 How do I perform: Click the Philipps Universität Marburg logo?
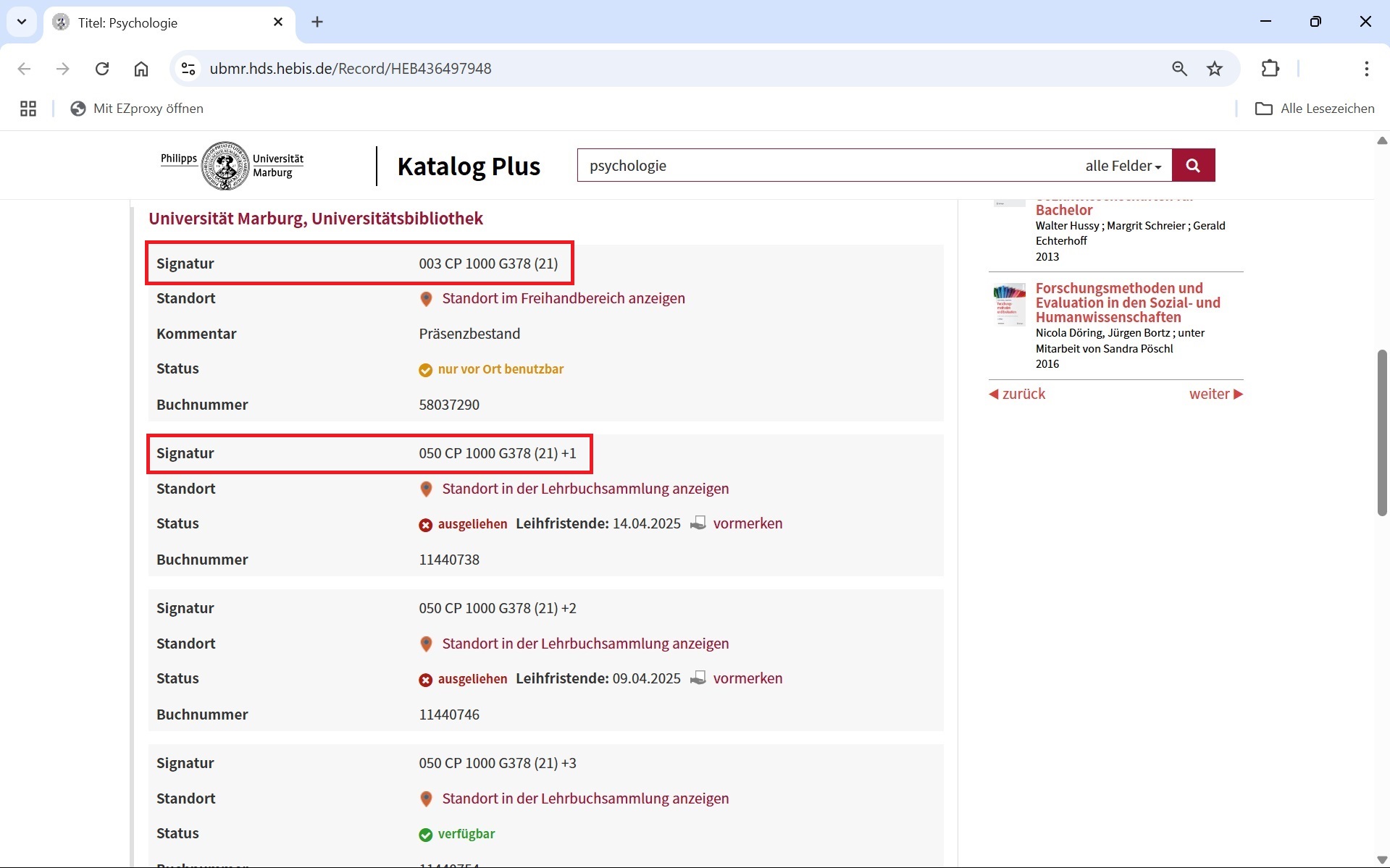(232, 166)
